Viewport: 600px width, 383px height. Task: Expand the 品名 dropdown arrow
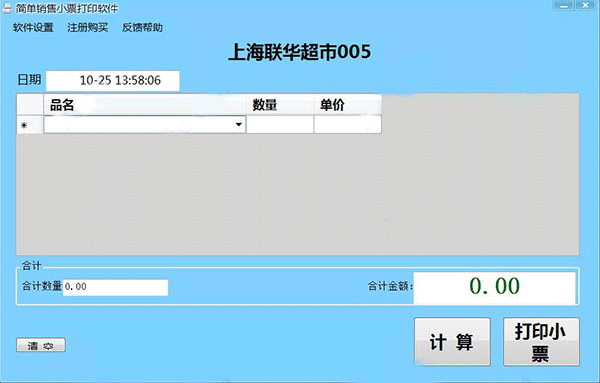click(x=239, y=125)
